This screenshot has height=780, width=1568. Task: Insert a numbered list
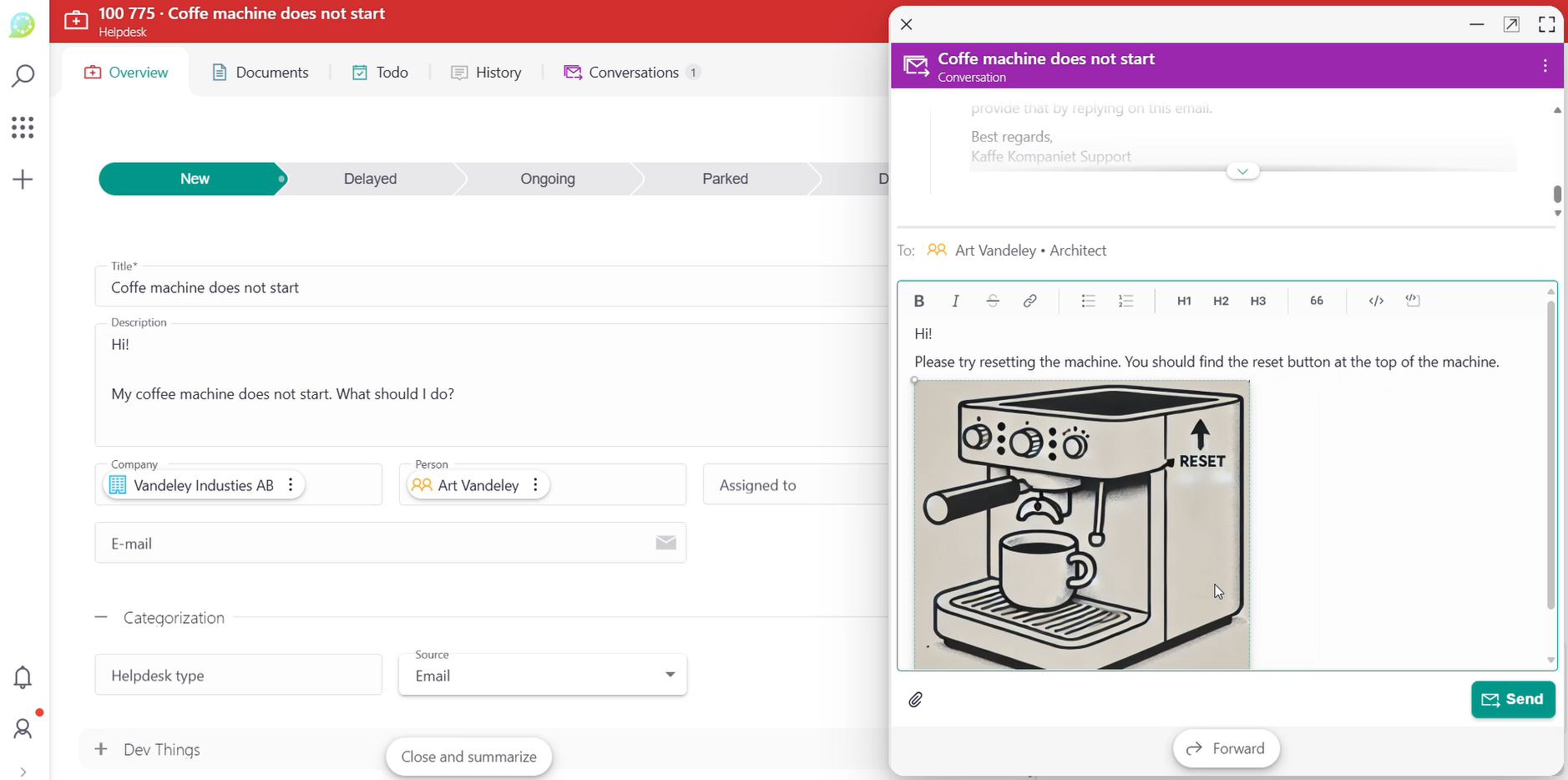pos(1125,301)
